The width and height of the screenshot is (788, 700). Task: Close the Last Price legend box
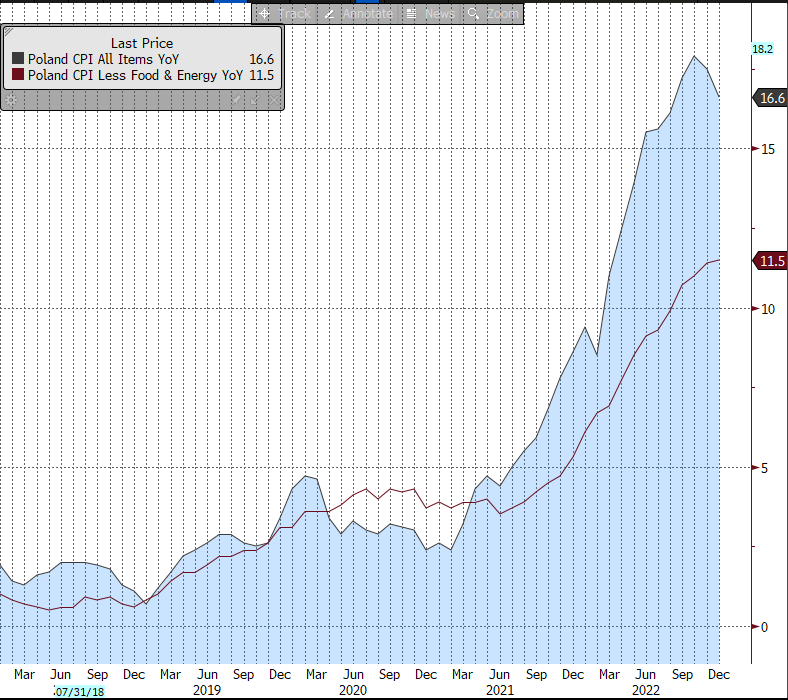pyautogui.click(x=273, y=100)
